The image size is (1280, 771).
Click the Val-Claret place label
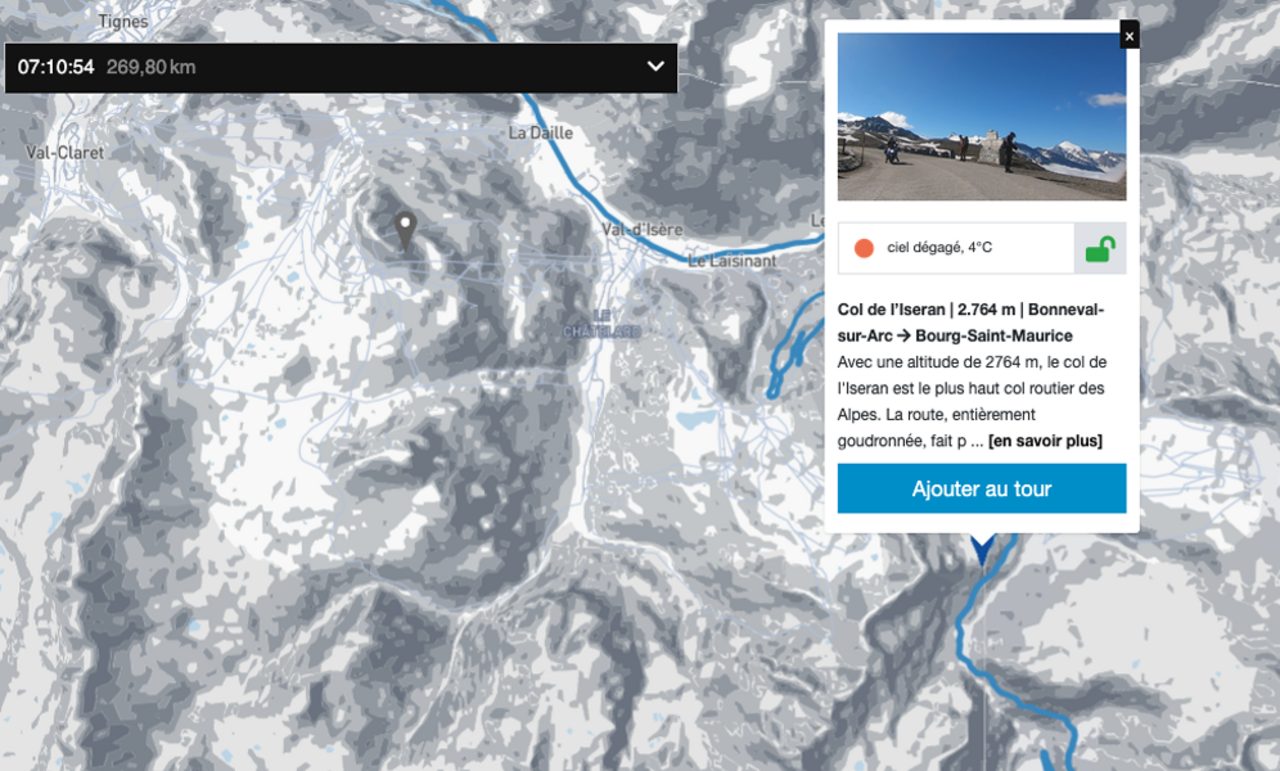pyautogui.click(x=65, y=153)
